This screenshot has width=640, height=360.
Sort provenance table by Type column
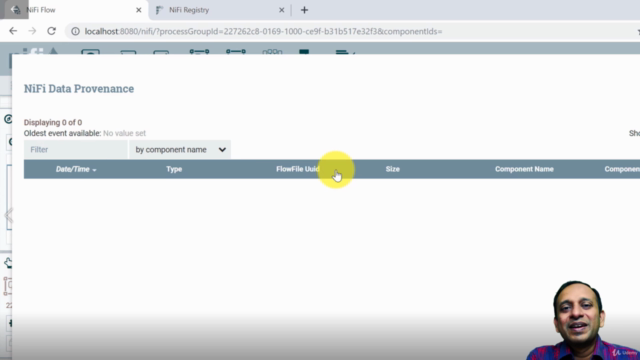point(174,169)
